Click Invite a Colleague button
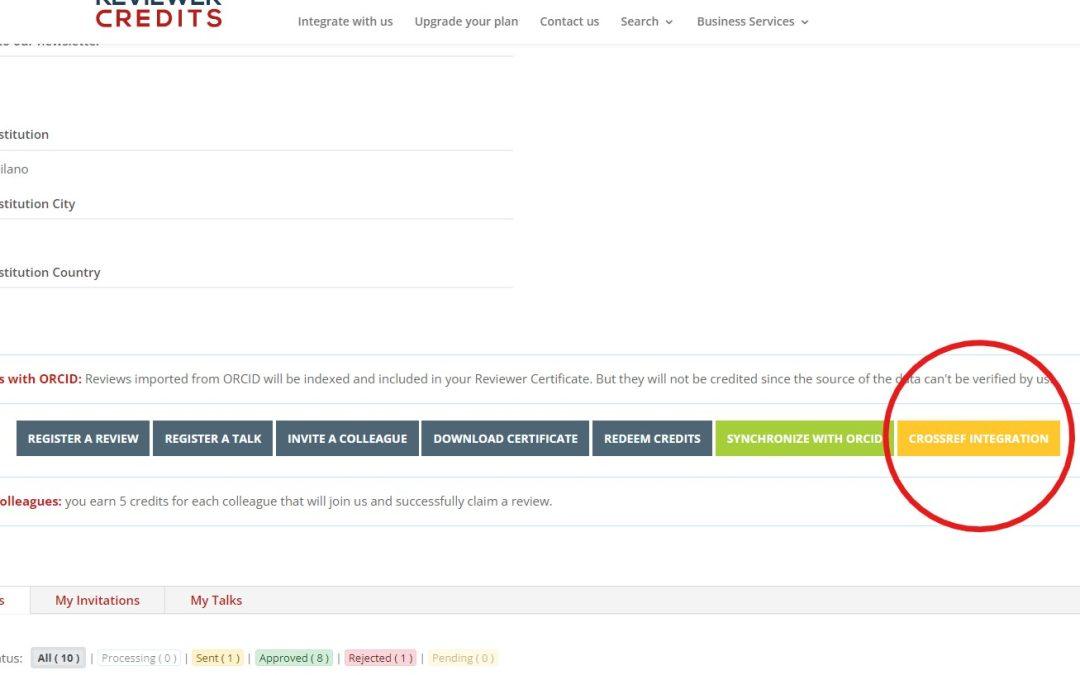1080x675 pixels. coord(347,439)
